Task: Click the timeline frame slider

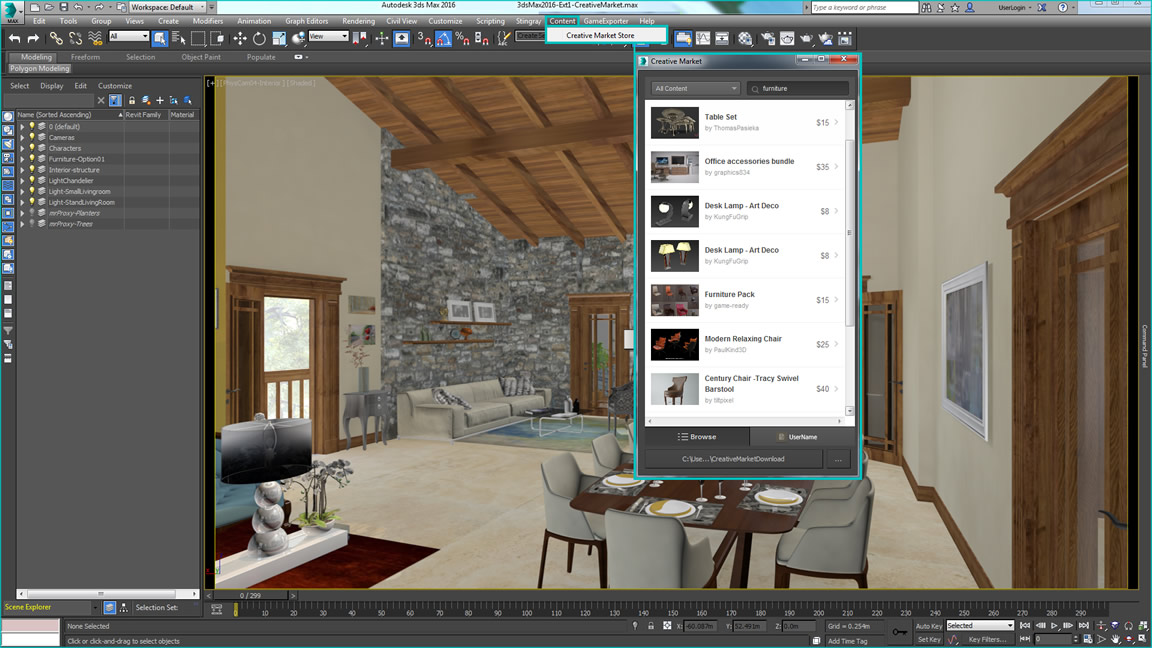Action: (x=250, y=595)
